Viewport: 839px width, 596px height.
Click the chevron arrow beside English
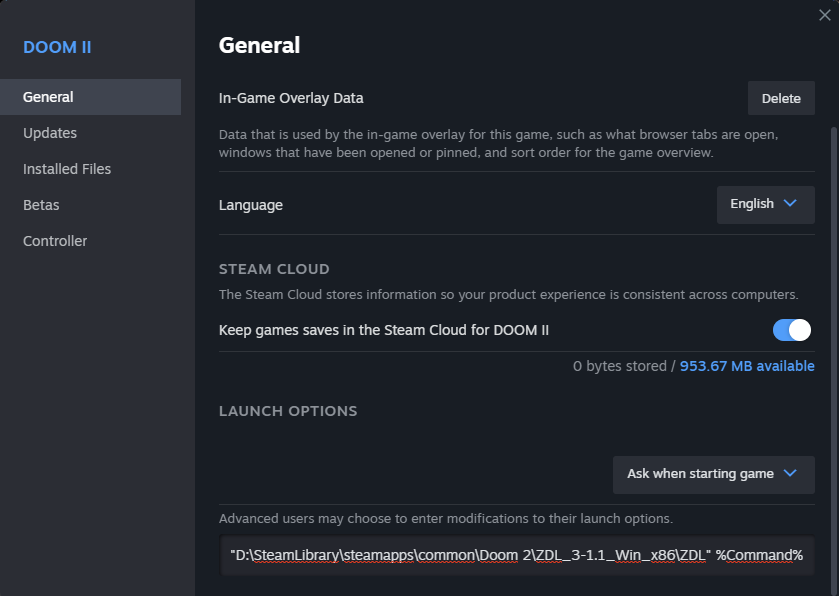point(790,203)
